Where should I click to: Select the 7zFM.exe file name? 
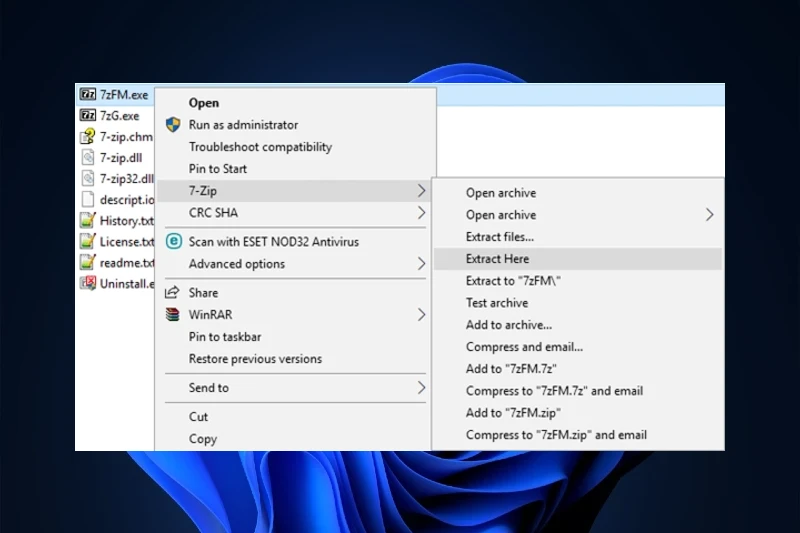coord(124,95)
